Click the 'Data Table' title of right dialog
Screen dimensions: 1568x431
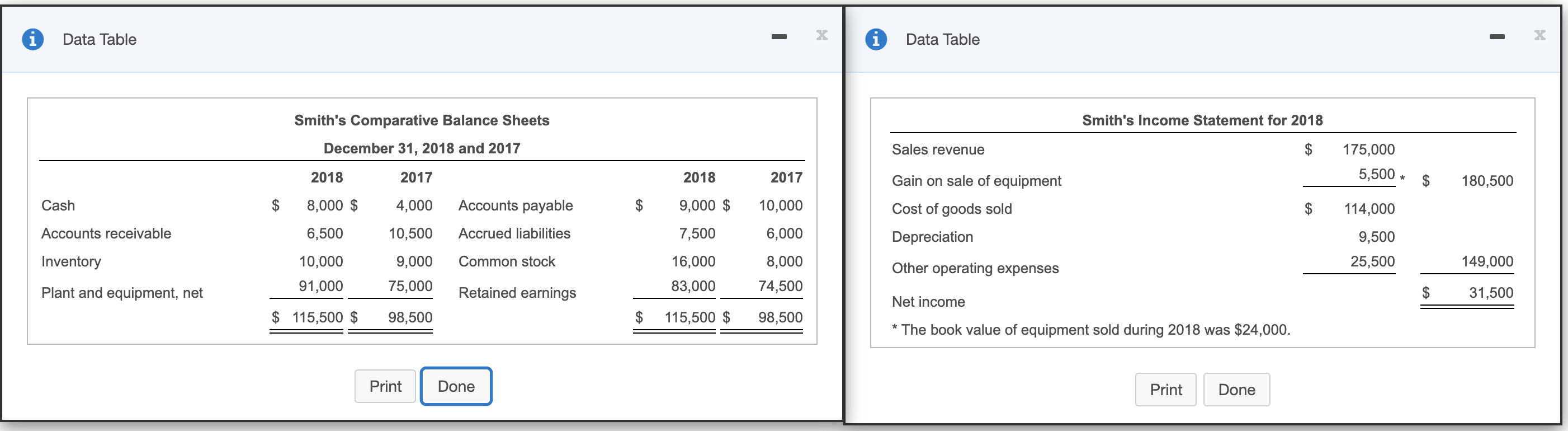coord(942,39)
